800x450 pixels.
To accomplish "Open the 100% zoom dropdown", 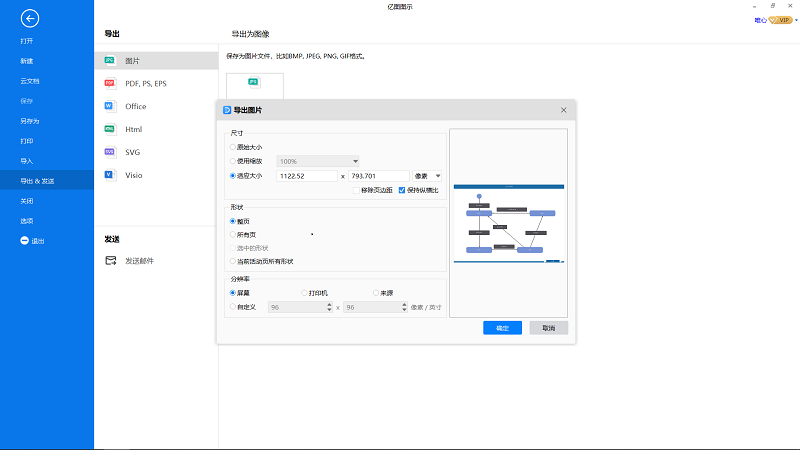I will pos(317,161).
